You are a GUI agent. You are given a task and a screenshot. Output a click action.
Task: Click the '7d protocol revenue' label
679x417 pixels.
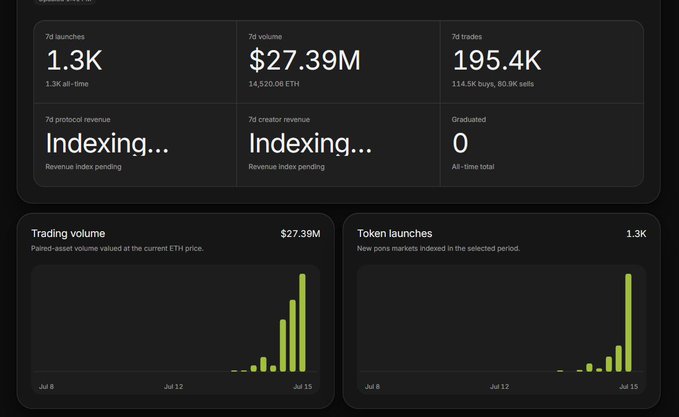click(78, 120)
